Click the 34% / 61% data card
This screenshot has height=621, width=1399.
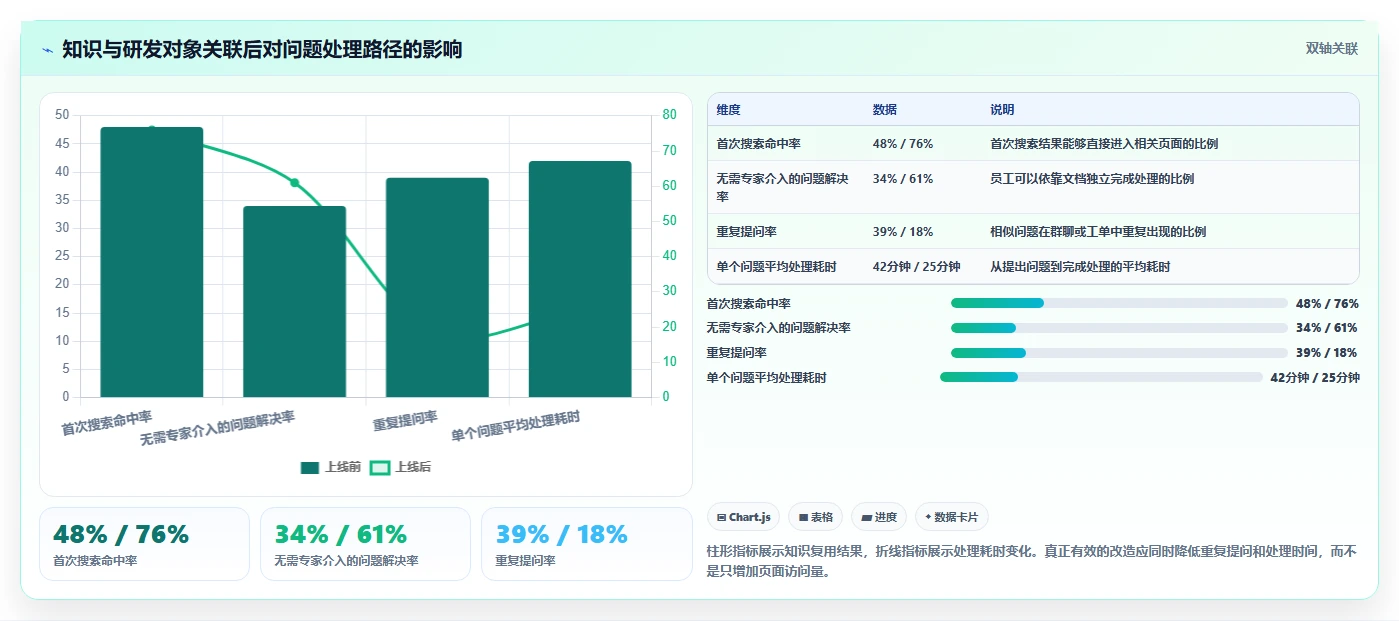click(365, 544)
